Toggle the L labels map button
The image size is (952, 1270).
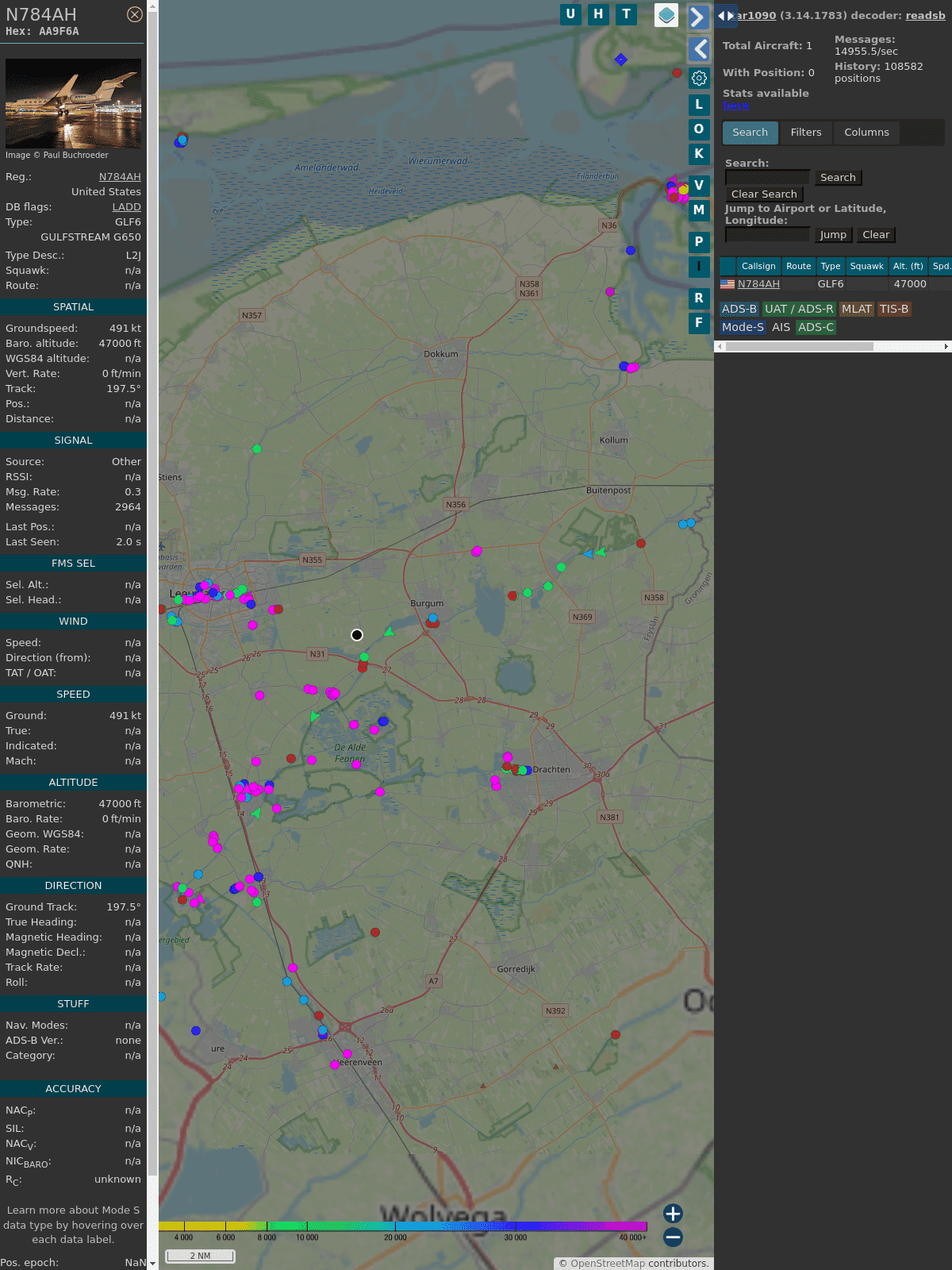tap(699, 105)
